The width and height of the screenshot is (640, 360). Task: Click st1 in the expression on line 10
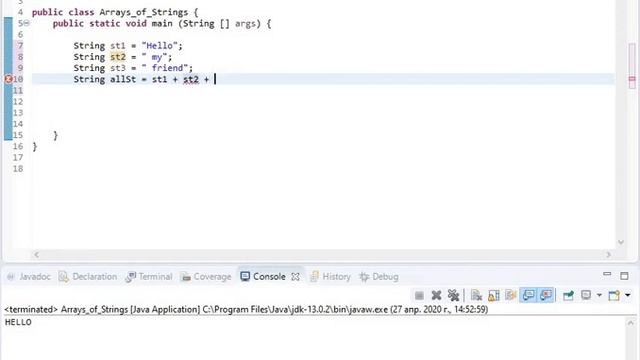pos(160,79)
